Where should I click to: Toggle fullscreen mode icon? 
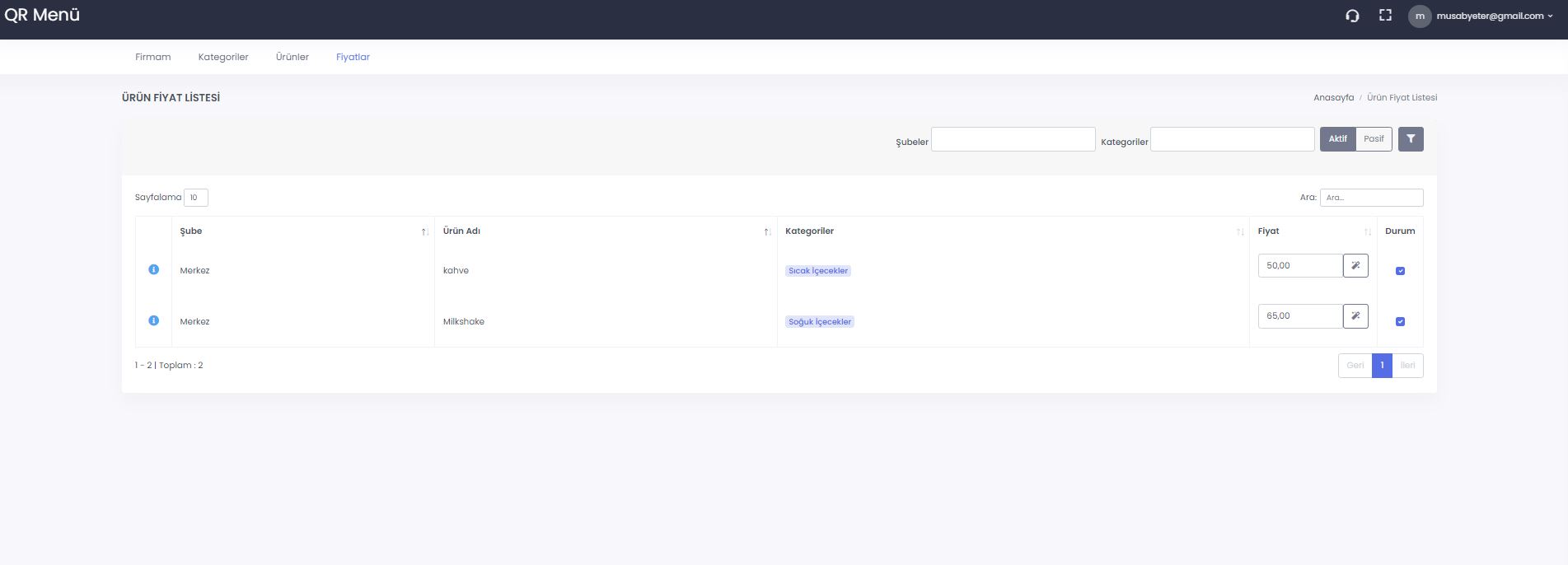(x=1385, y=16)
